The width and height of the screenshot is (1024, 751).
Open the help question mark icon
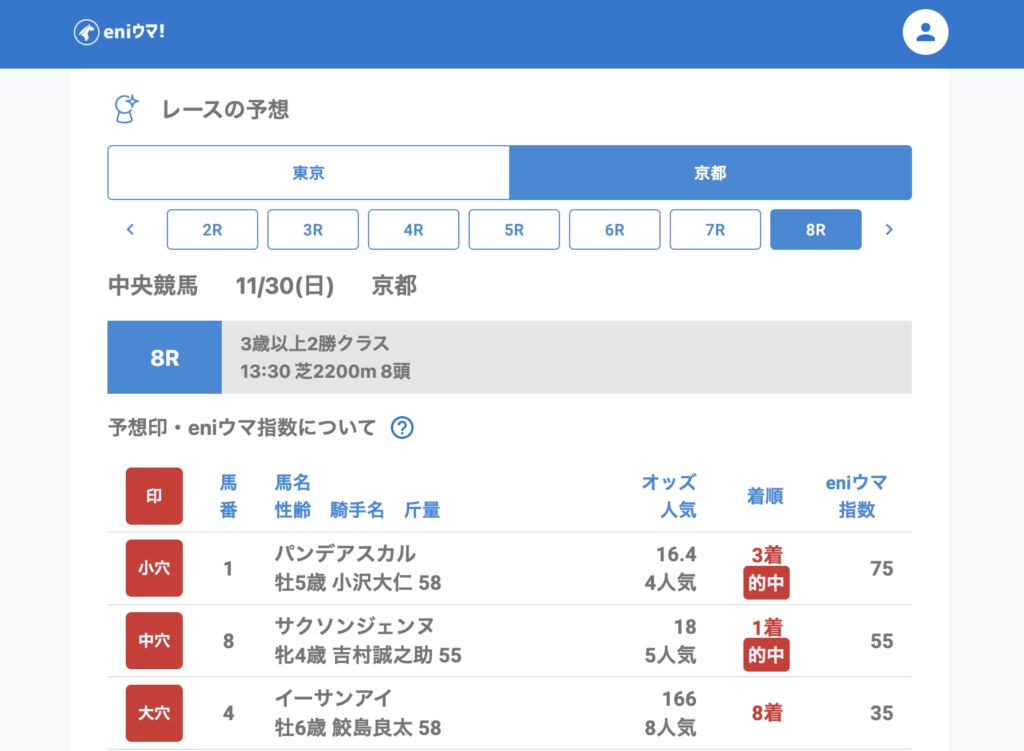(x=402, y=428)
